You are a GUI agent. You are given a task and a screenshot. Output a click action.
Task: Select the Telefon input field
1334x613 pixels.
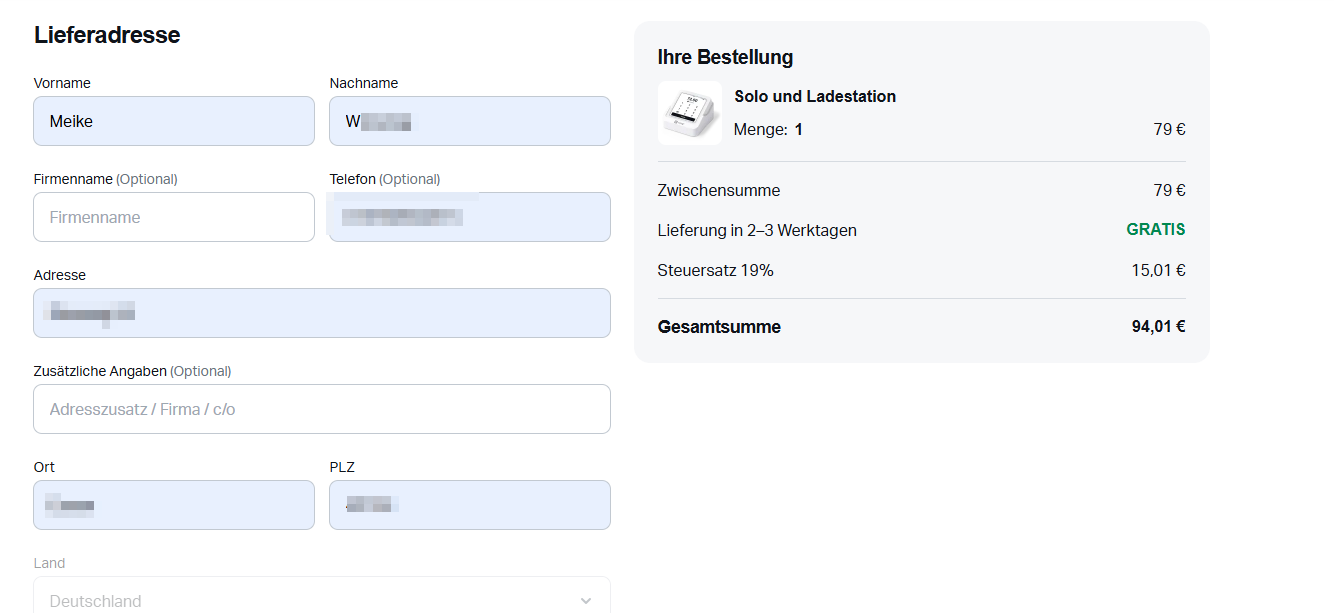coord(470,217)
